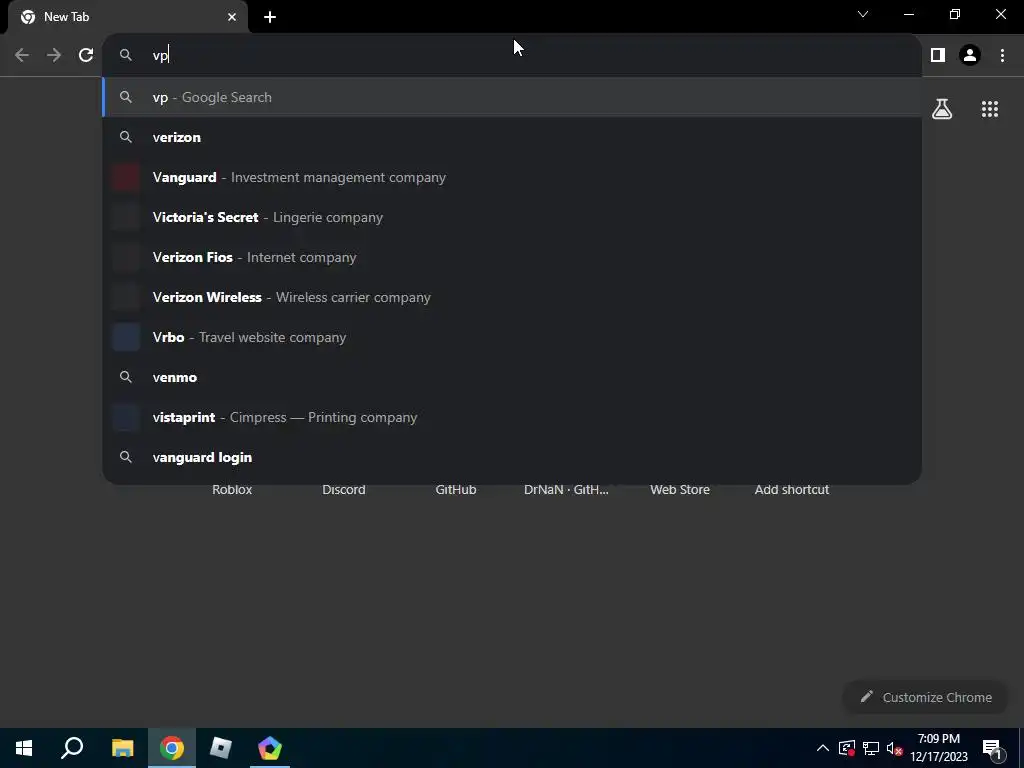Expand the hidden system tray icons
The height and width of the screenshot is (768, 1024).
pos(823,748)
